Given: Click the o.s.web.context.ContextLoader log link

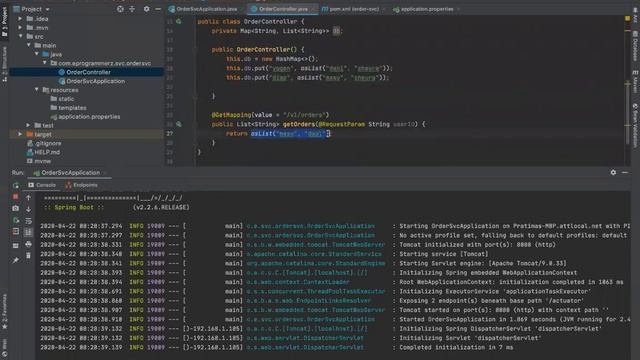Looking at the screenshot, I should coord(298,282).
